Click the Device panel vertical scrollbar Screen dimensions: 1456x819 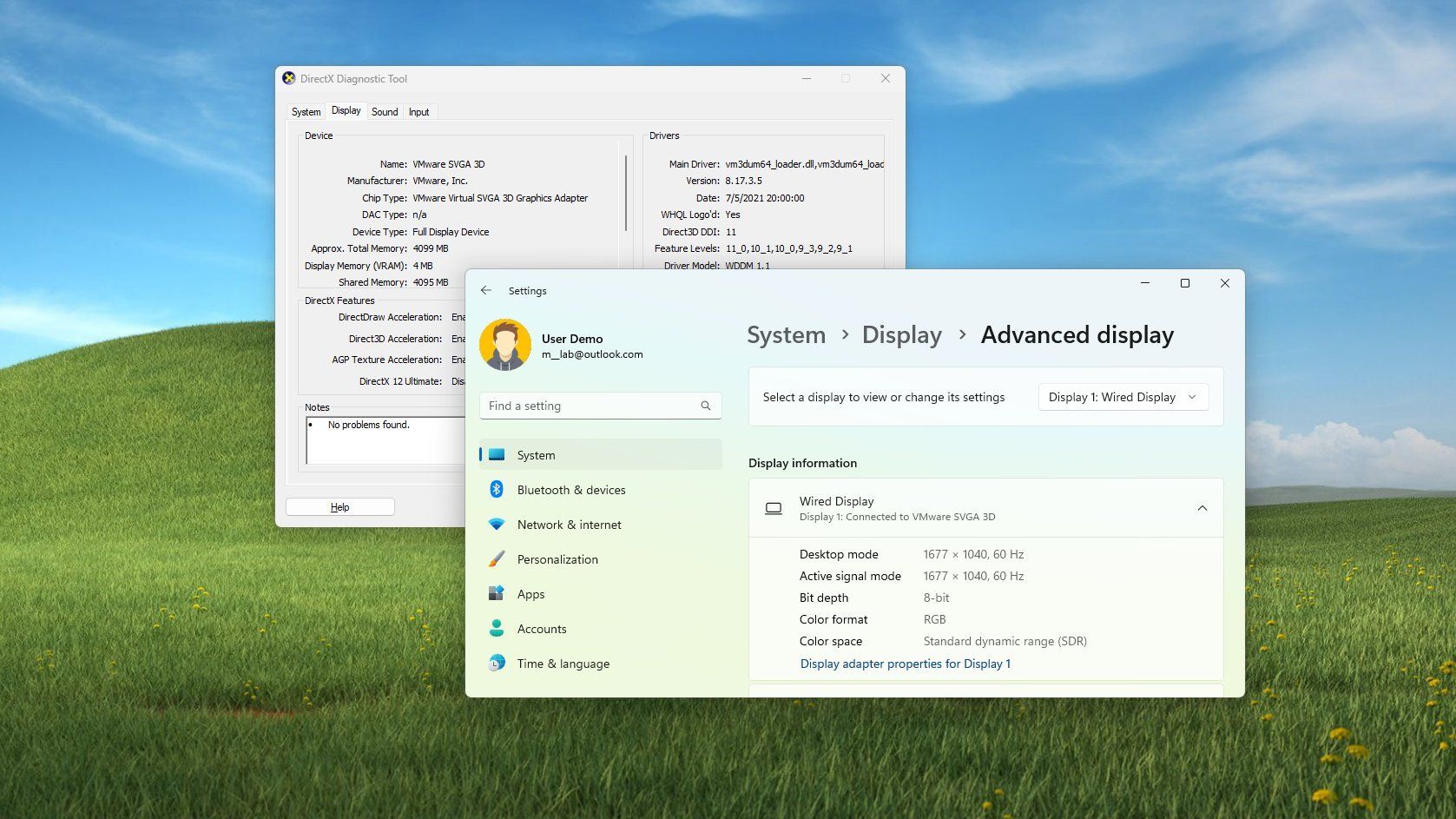(625, 193)
